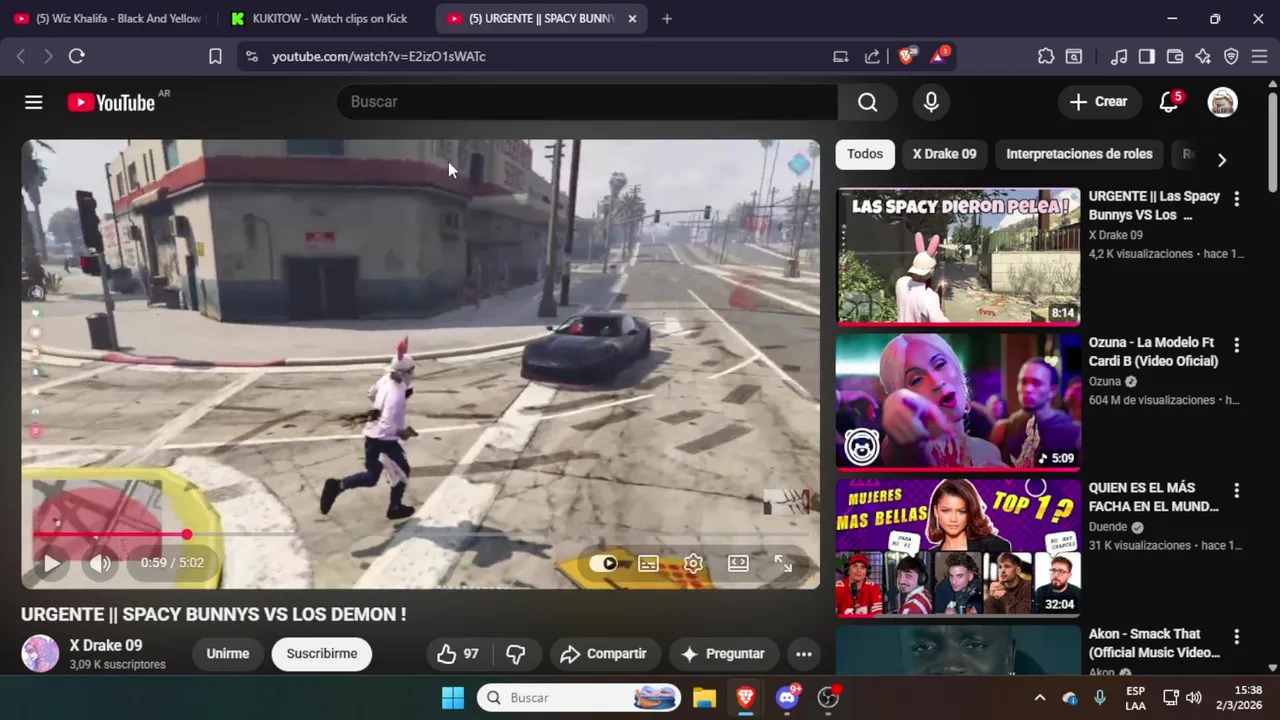The image size is (1280, 720).
Task: Select the Todos filter chip
Action: [865, 154]
